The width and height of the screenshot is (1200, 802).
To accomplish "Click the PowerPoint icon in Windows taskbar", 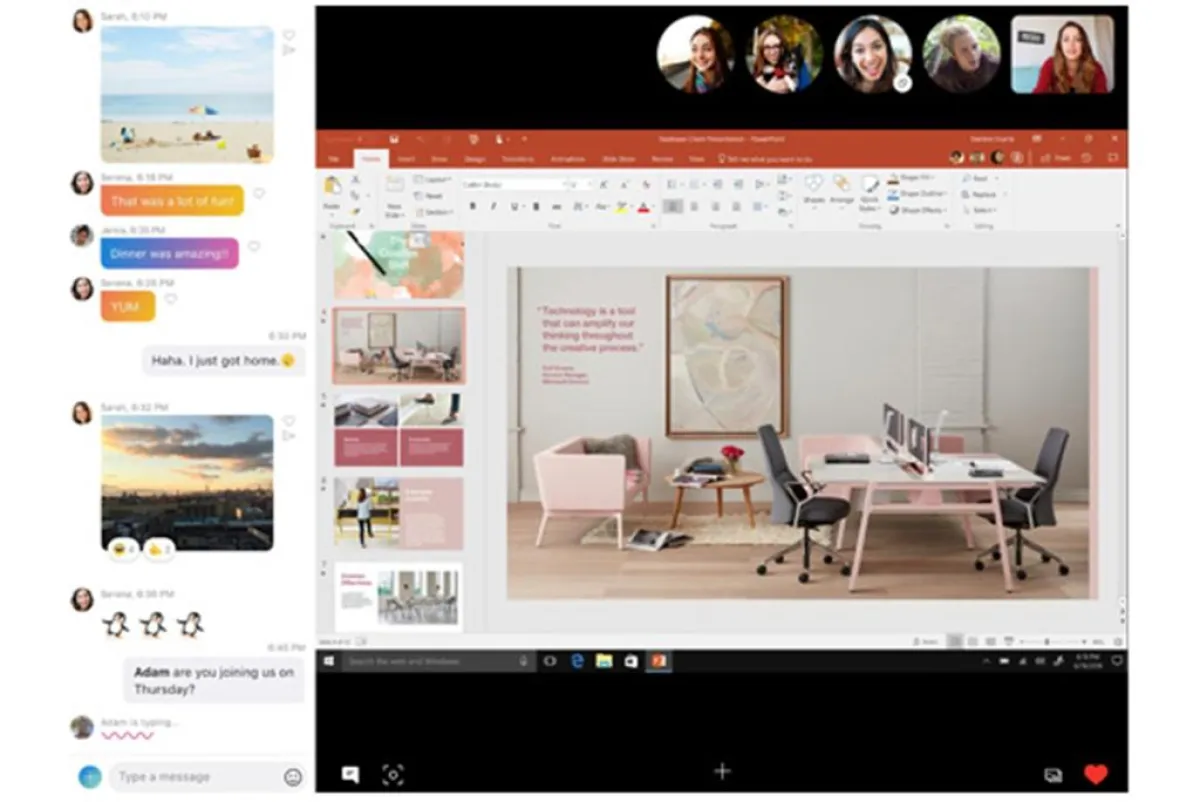I will point(660,661).
